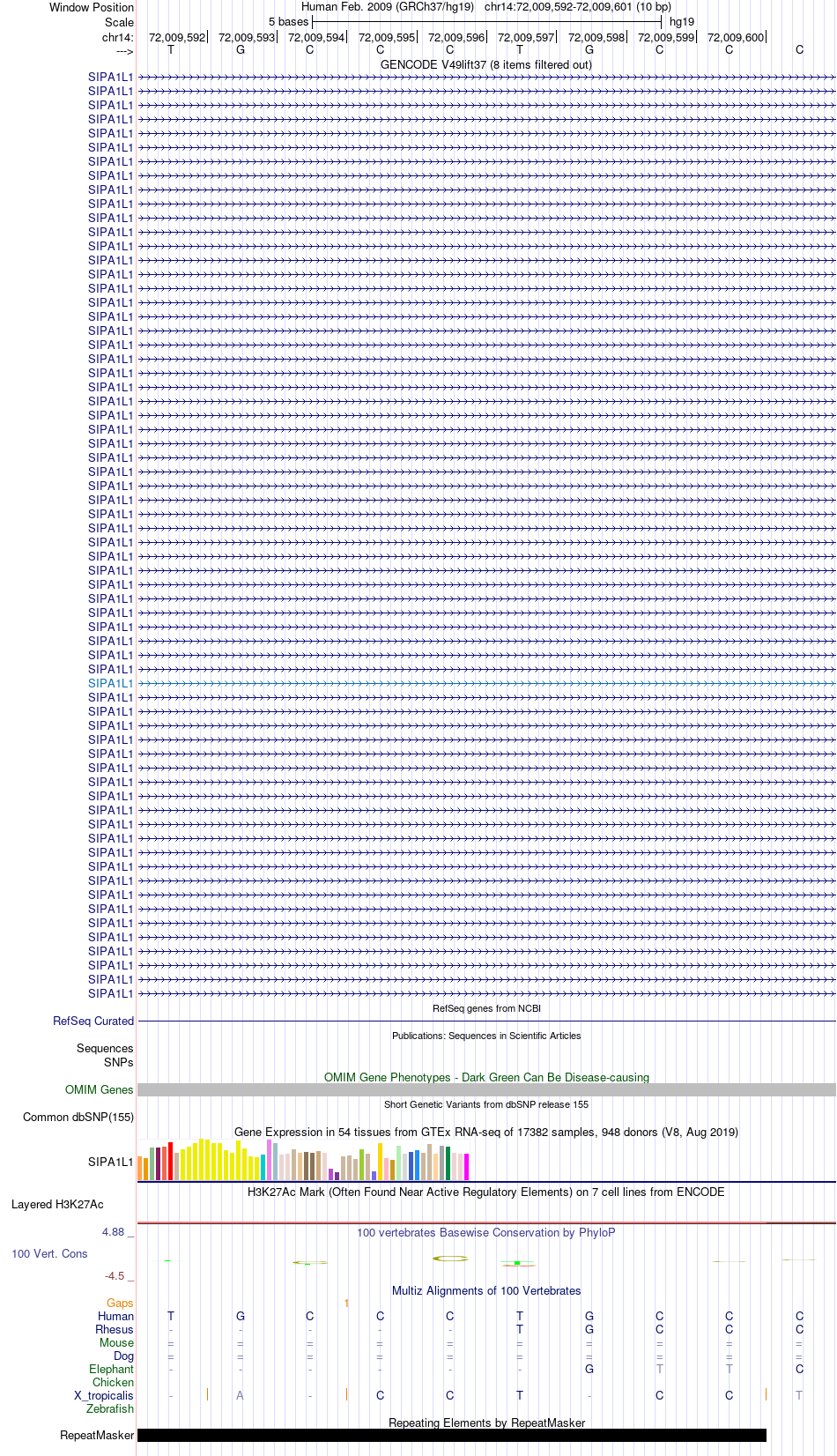Click position label 72,009,597
The height and width of the screenshot is (1456, 837).
coord(526,37)
